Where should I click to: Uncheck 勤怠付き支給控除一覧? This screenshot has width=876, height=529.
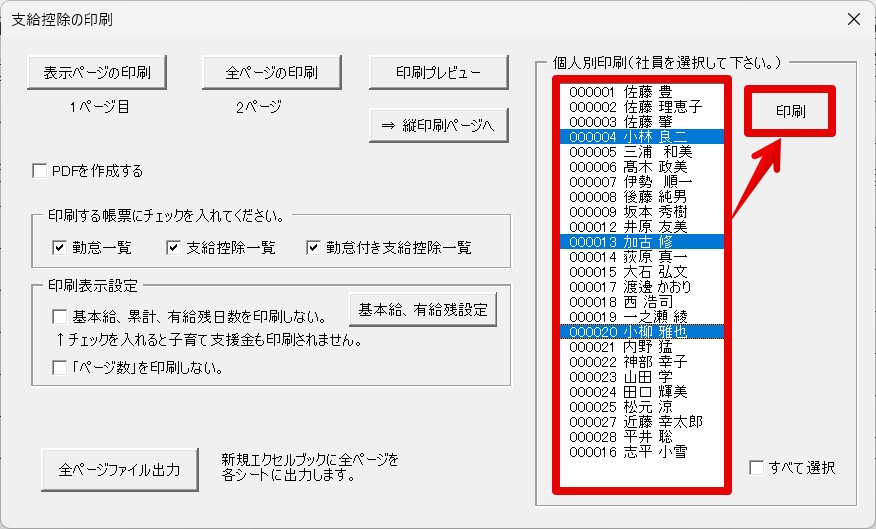(313, 247)
